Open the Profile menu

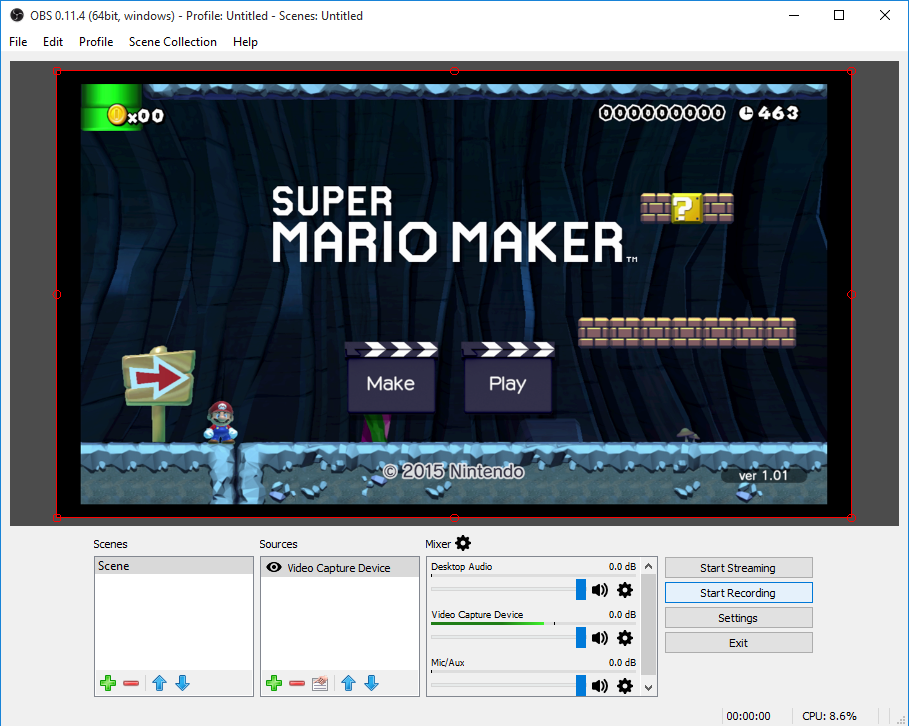(96, 42)
